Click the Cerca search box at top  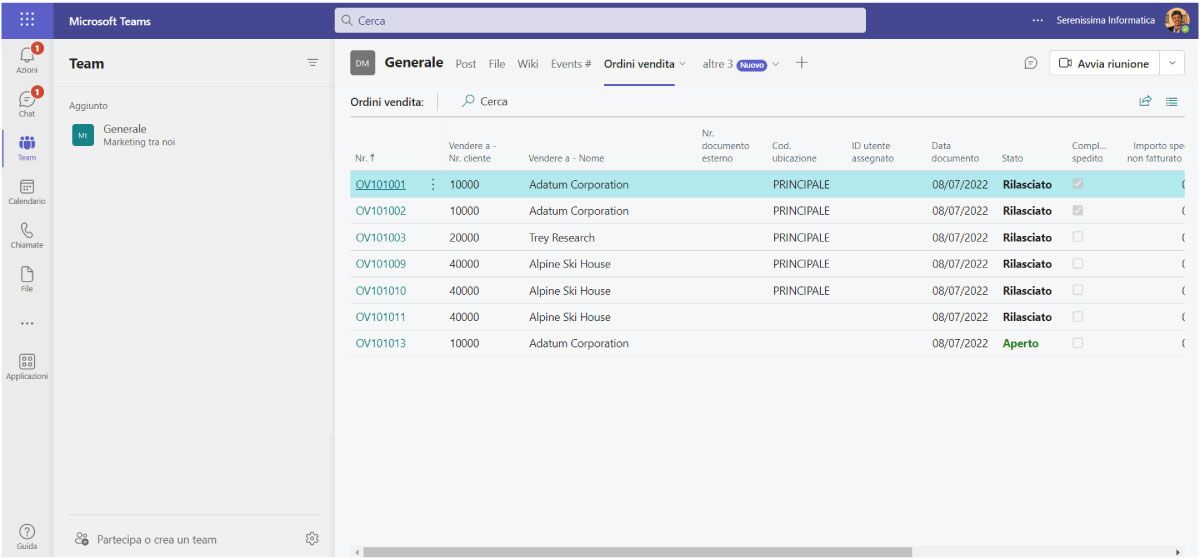(600, 20)
